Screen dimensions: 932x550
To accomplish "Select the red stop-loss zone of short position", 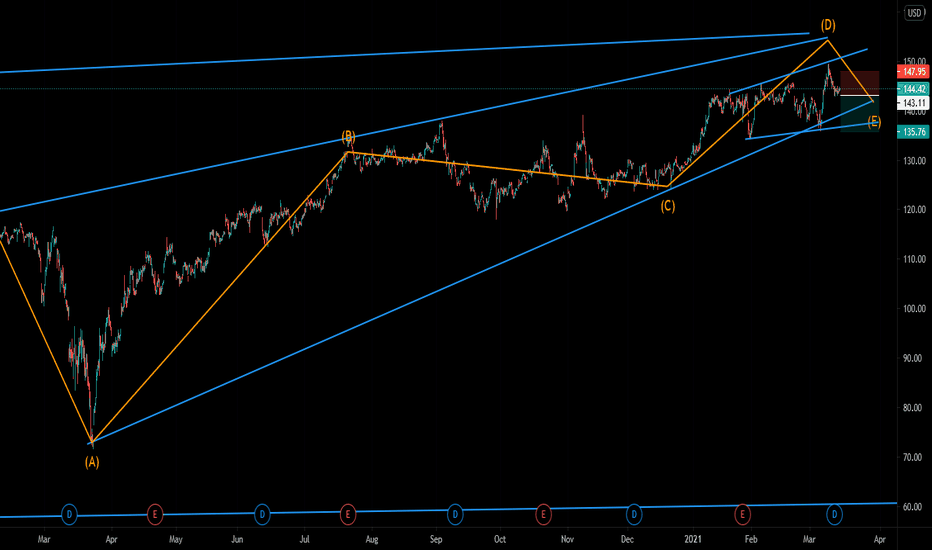I will tap(859, 83).
